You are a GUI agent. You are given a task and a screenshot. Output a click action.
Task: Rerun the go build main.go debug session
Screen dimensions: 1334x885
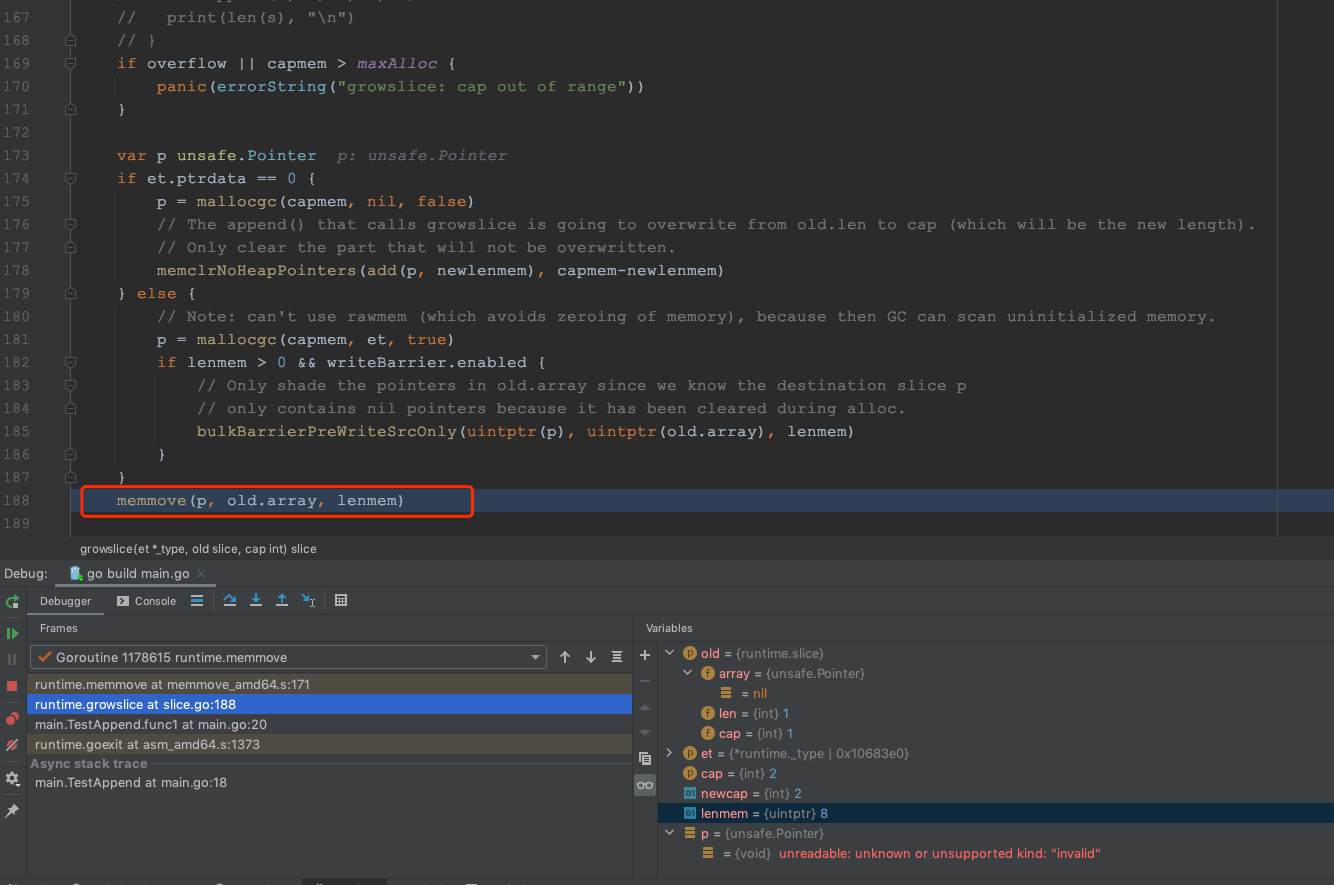pos(12,602)
